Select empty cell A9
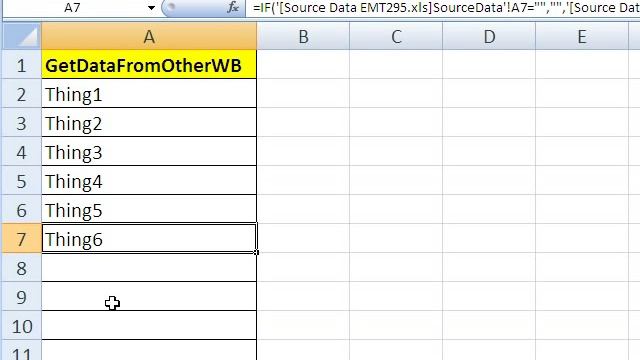640x360 pixels. [x=149, y=297]
